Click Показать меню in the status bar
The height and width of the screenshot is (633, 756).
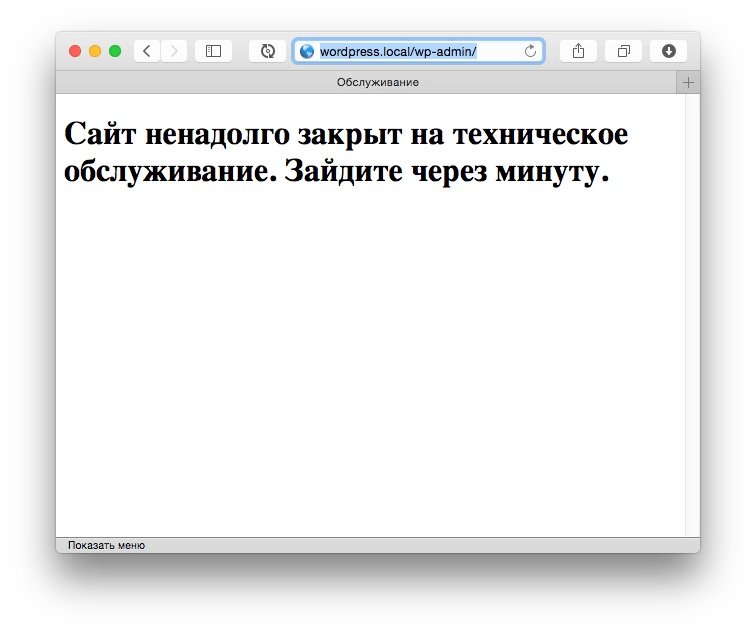[107, 545]
